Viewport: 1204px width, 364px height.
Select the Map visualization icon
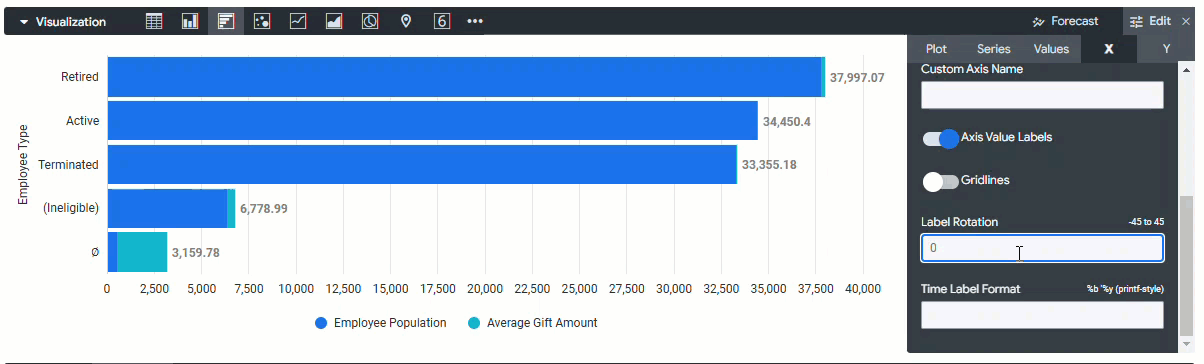pyautogui.click(x=406, y=21)
